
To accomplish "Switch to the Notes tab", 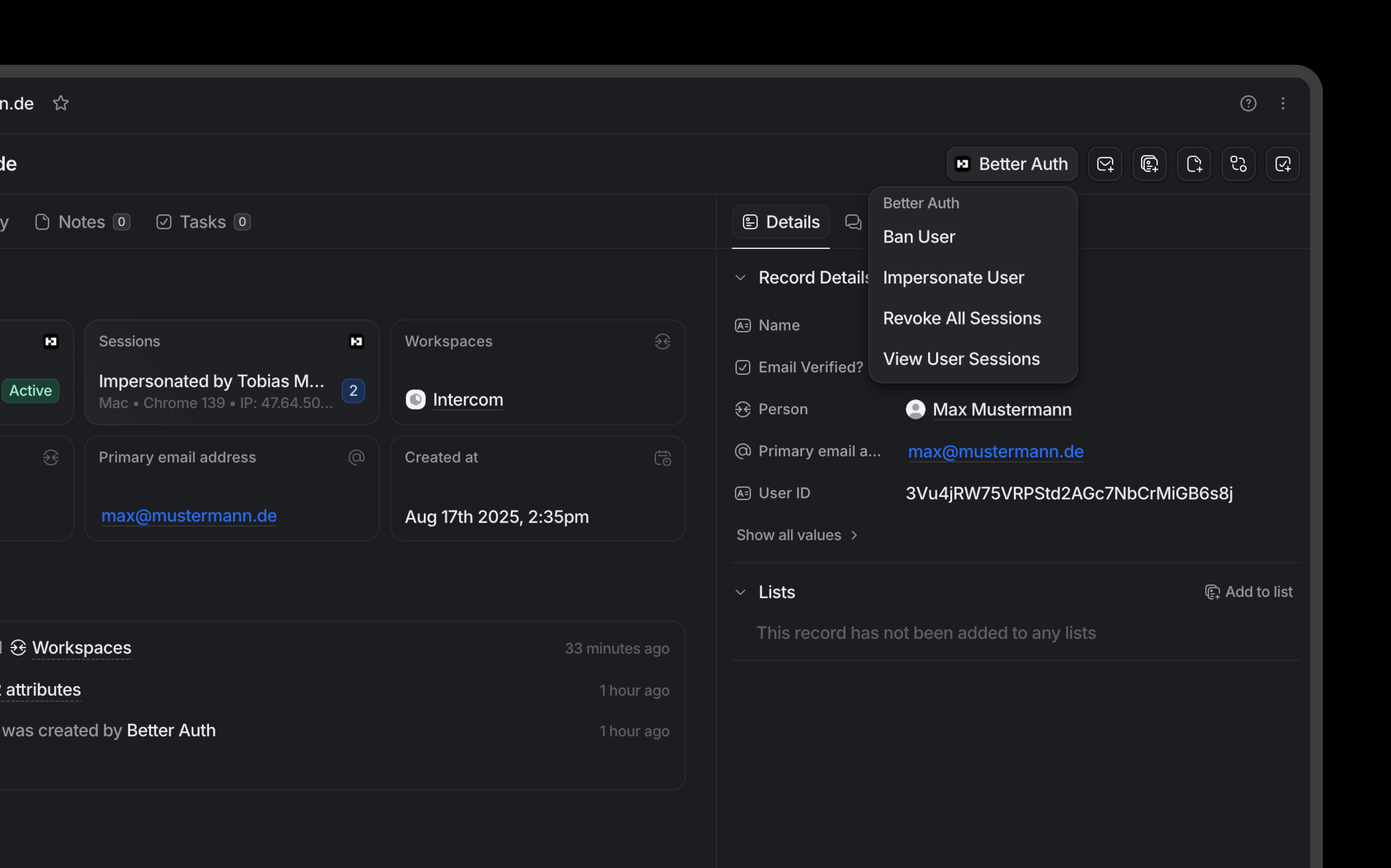I will pyautogui.click(x=82, y=222).
